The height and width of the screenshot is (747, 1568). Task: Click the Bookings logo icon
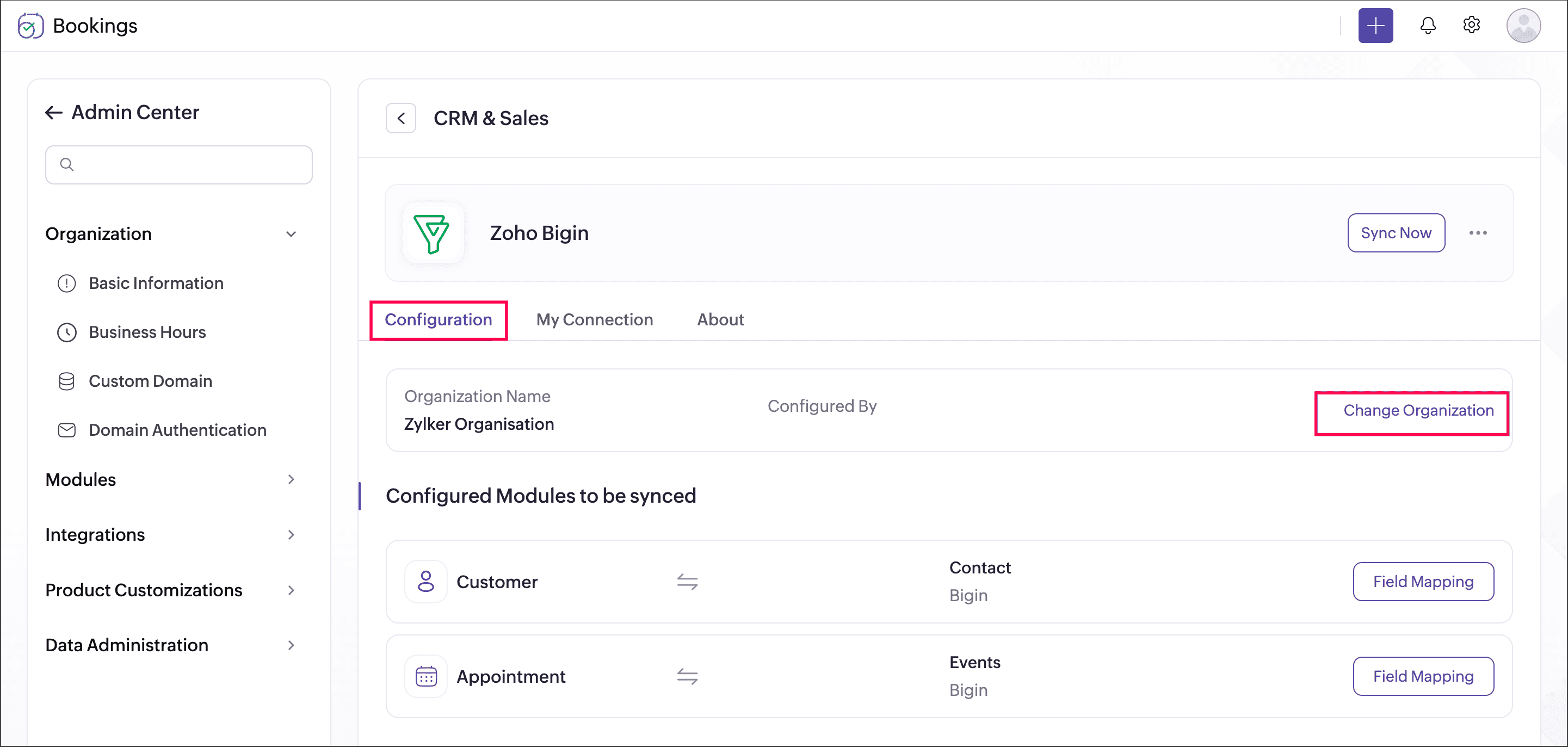30,26
